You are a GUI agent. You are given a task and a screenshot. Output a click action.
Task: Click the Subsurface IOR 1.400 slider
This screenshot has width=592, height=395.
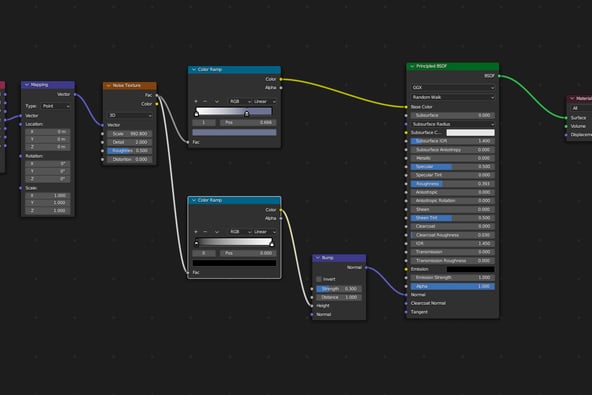click(x=452, y=141)
